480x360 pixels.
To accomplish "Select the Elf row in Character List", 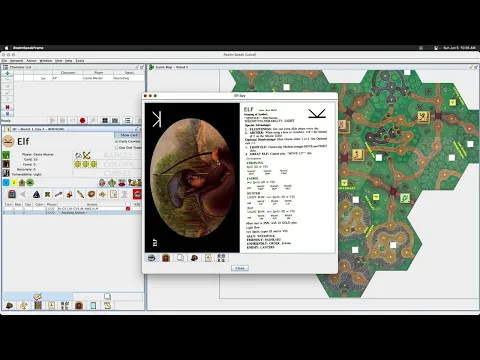I will click(79, 78).
